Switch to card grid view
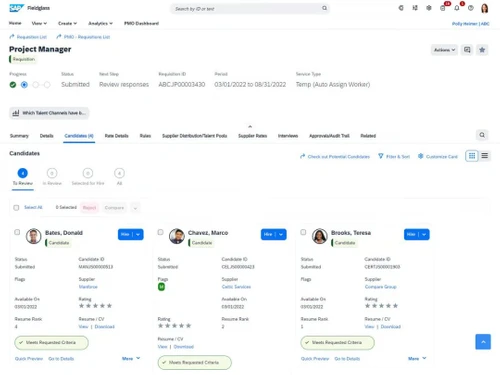Image resolution: width=500 pixels, height=375 pixels. click(x=472, y=156)
